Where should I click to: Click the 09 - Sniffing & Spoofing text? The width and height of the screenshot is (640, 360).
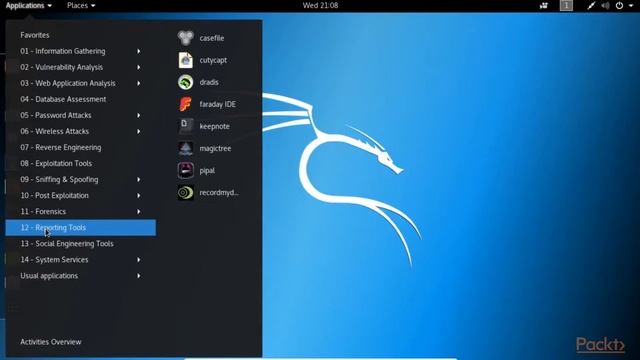click(59, 180)
